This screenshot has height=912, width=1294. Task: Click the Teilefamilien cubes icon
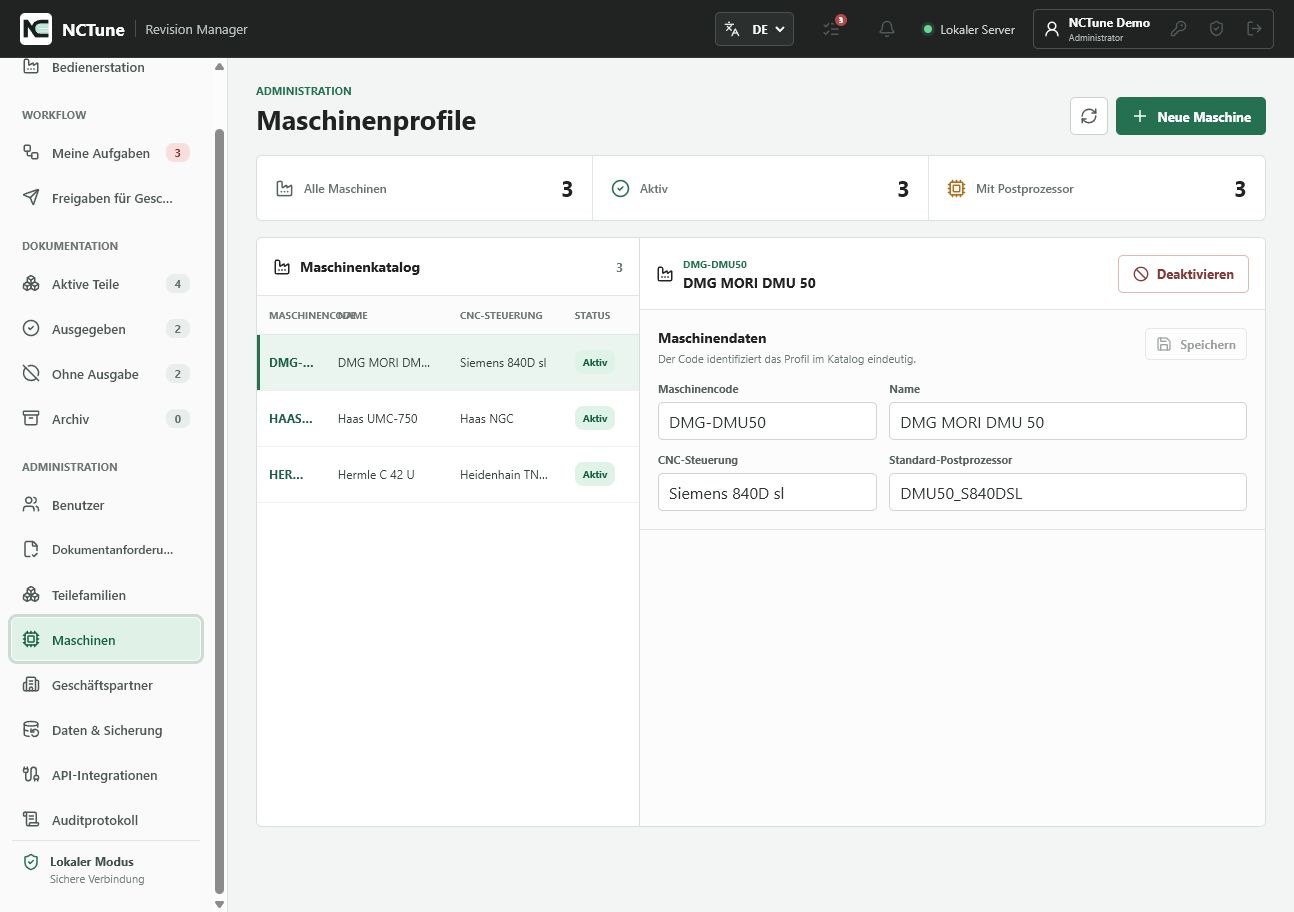click(31, 595)
